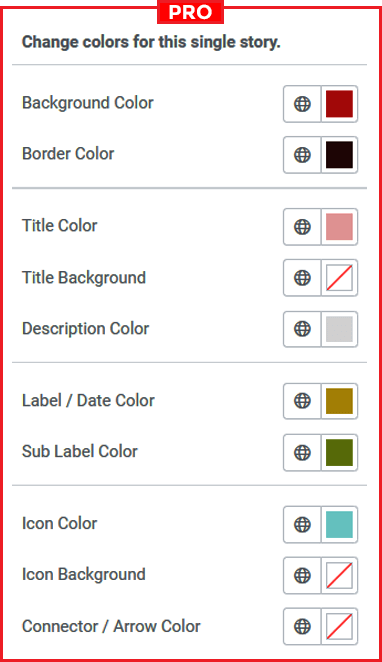Set a color for empty Title Background swatch

(339, 278)
